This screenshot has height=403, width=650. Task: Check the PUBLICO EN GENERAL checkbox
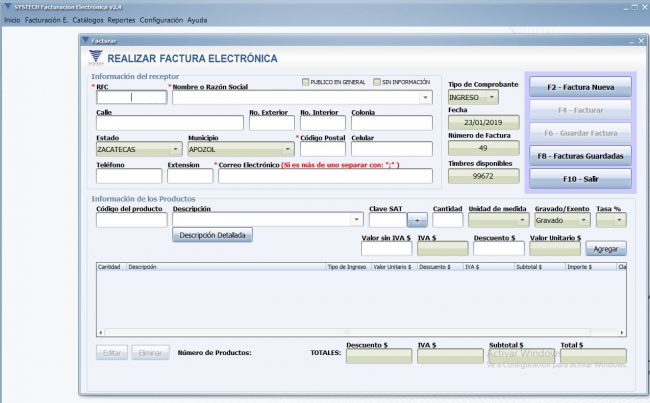click(x=306, y=81)
